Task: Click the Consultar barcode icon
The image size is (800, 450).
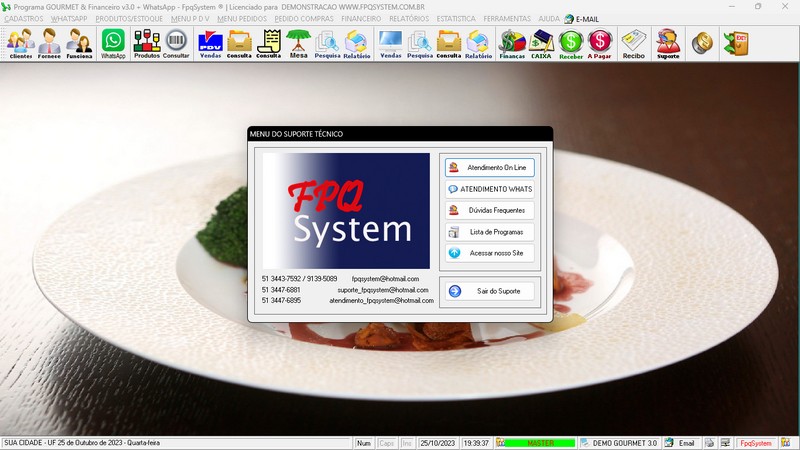Action: point(176,44)
